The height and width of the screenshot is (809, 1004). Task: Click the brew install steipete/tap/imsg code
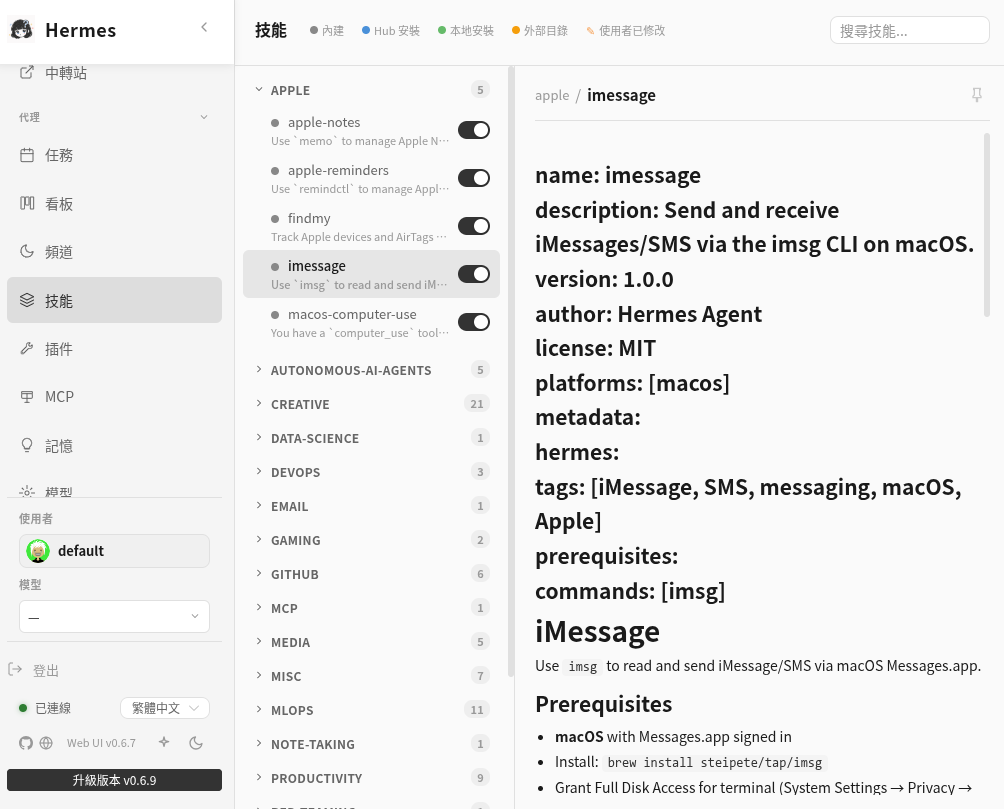[x=715, y=762]
